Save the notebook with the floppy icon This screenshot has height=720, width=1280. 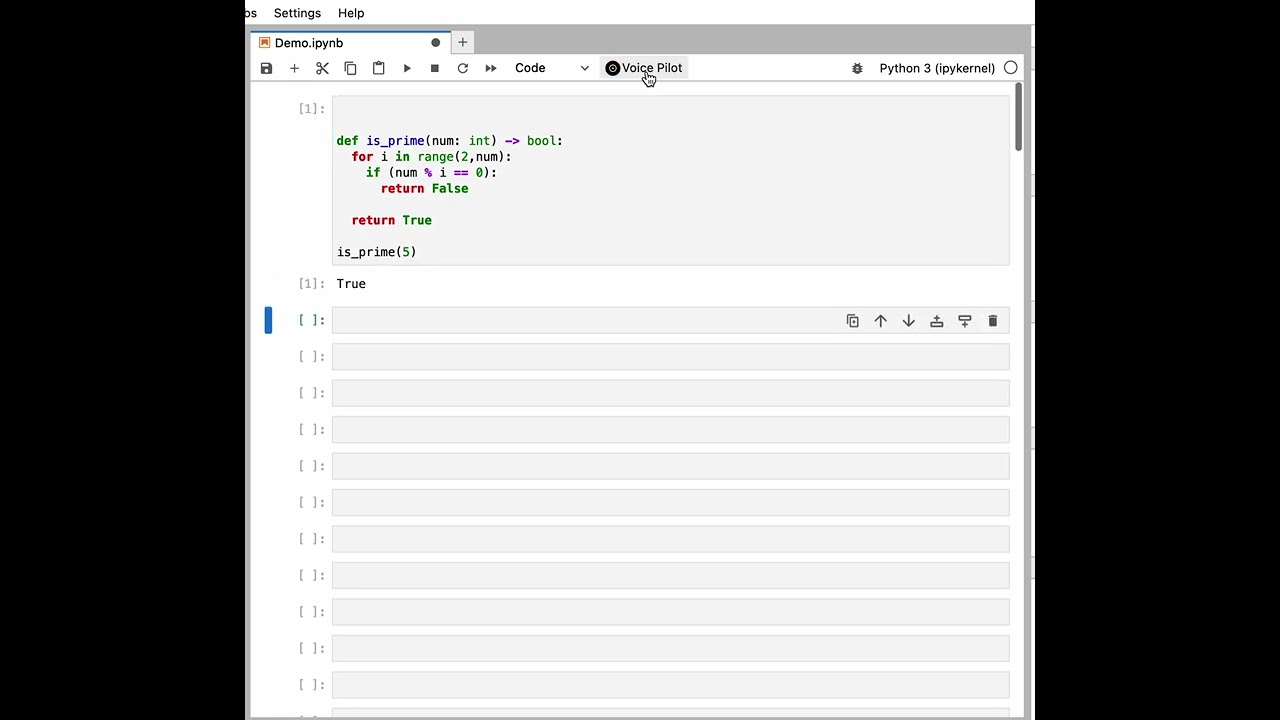click(266, 68)
